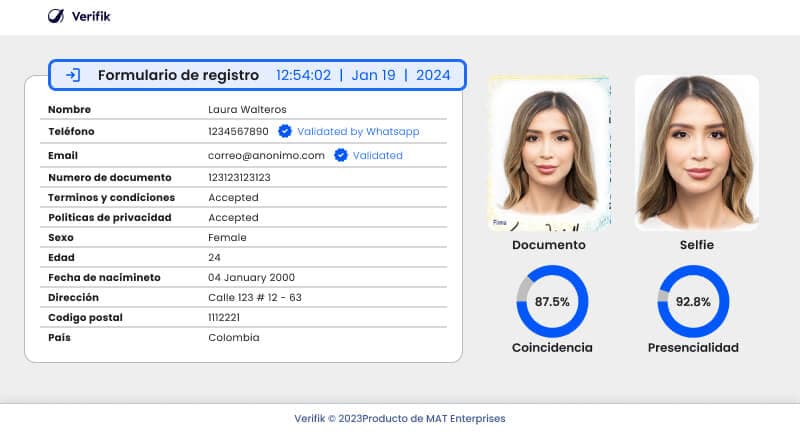The height and width of the screenshot is (432, 800).
Task: Select the name Laura Walteros
Action: pyautogui.click(x=247, y=109)
